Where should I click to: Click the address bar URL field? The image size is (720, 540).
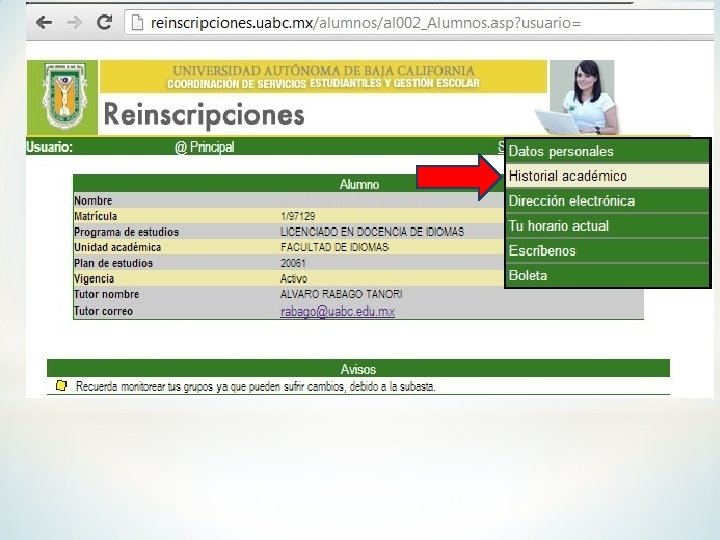coord(419,22)
